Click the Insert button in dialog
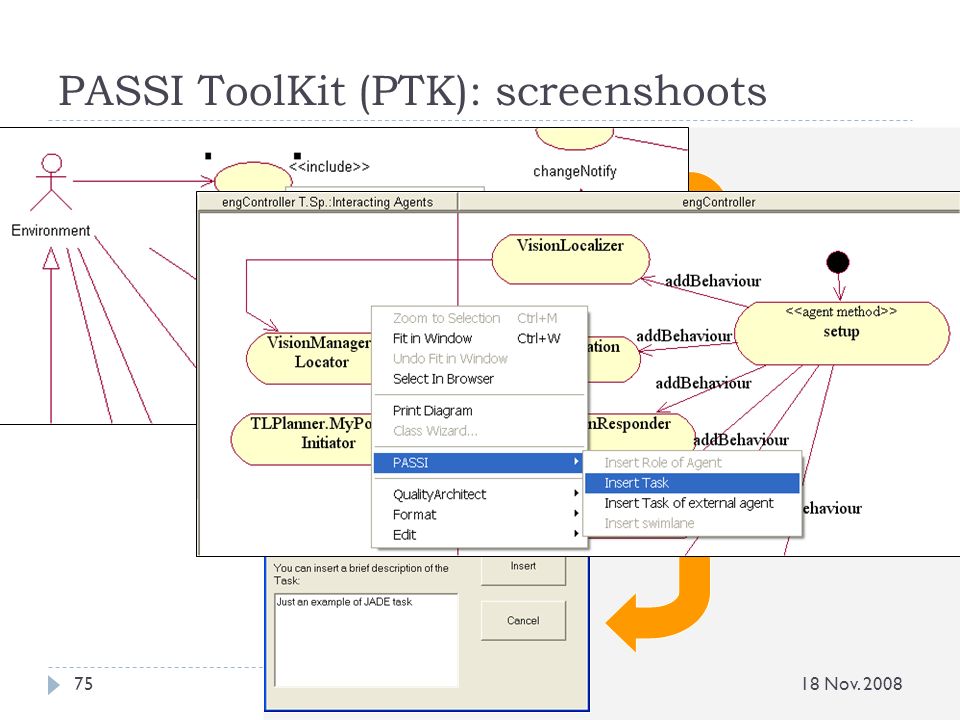Screen dimensions: 960x720 click(523, 569)
